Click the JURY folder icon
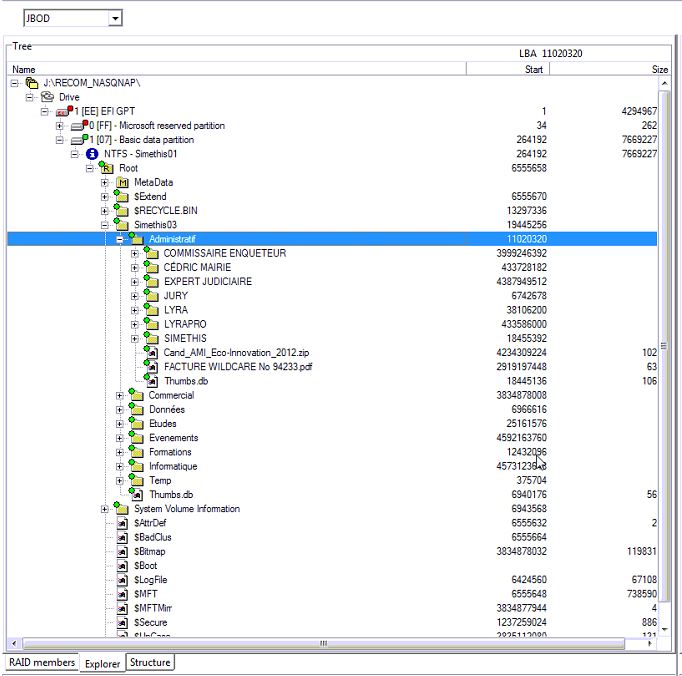Image resolution: width=682 pixels, height=676 pixels. 151,295
